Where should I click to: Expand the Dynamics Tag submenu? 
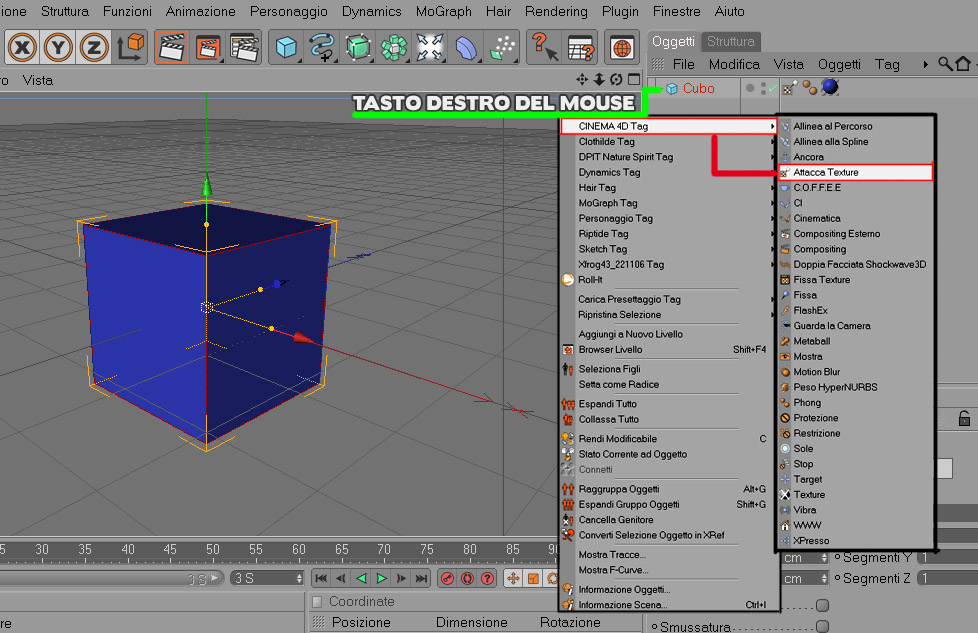click(667, 172)
